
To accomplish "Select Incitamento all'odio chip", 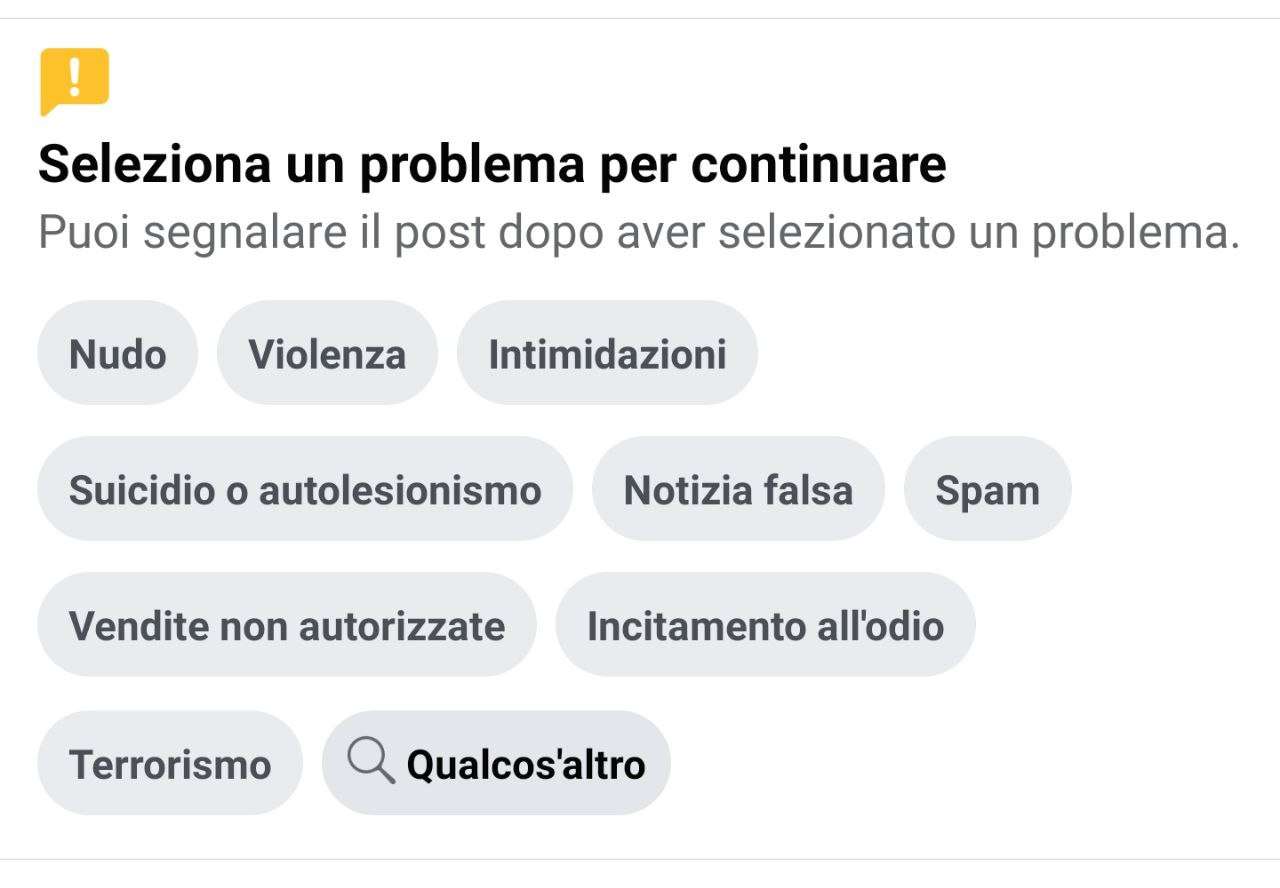I will [x=765, y=625].
